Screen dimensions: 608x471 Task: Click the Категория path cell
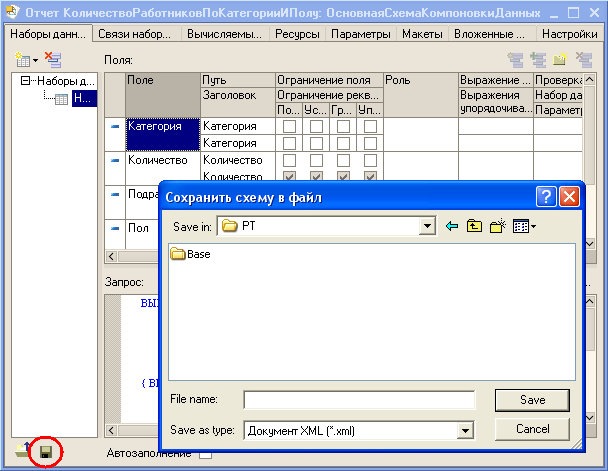[238, 126]
